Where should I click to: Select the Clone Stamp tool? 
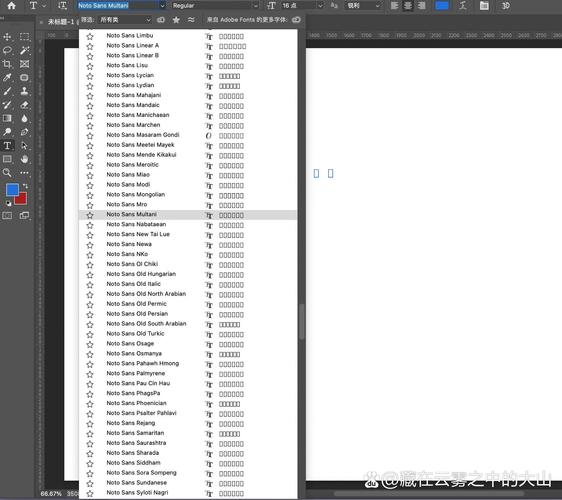24,91
